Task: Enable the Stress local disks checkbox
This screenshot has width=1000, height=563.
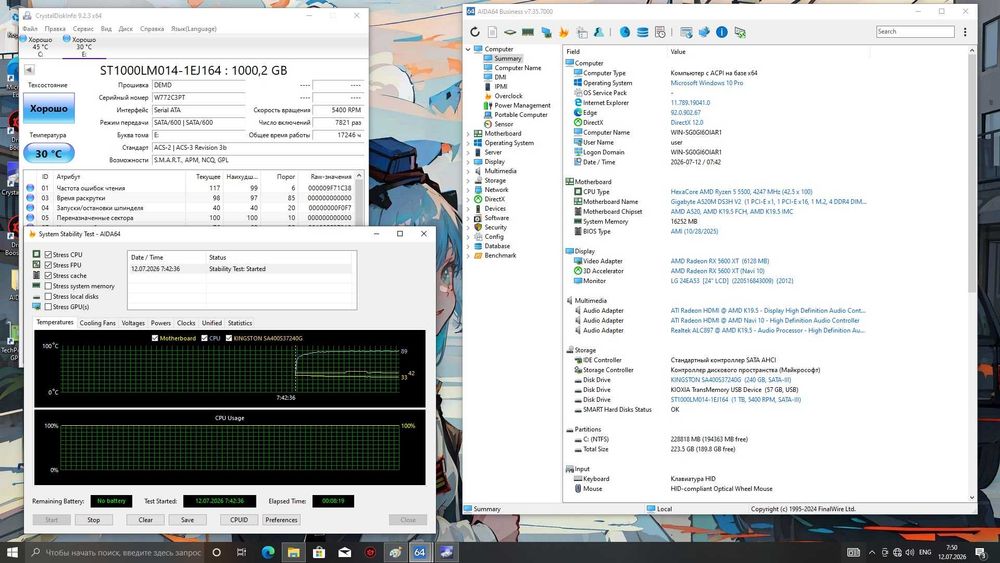Action: point(48,296)
